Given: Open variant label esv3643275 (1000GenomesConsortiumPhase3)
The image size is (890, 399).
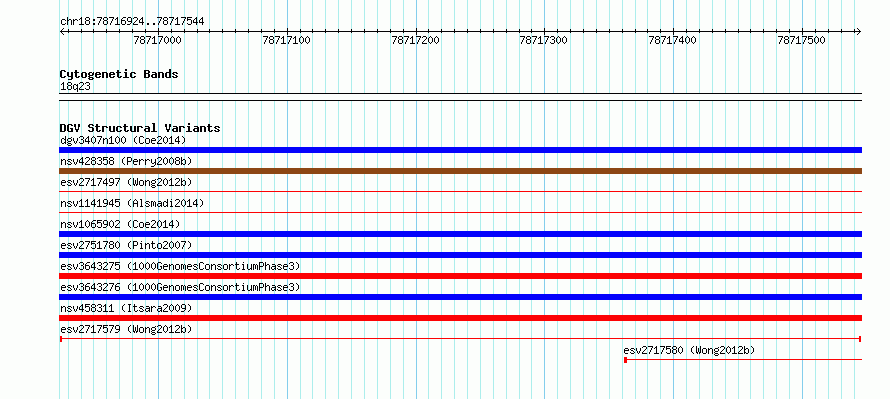Looking at the screenshot, I should 180,266.
